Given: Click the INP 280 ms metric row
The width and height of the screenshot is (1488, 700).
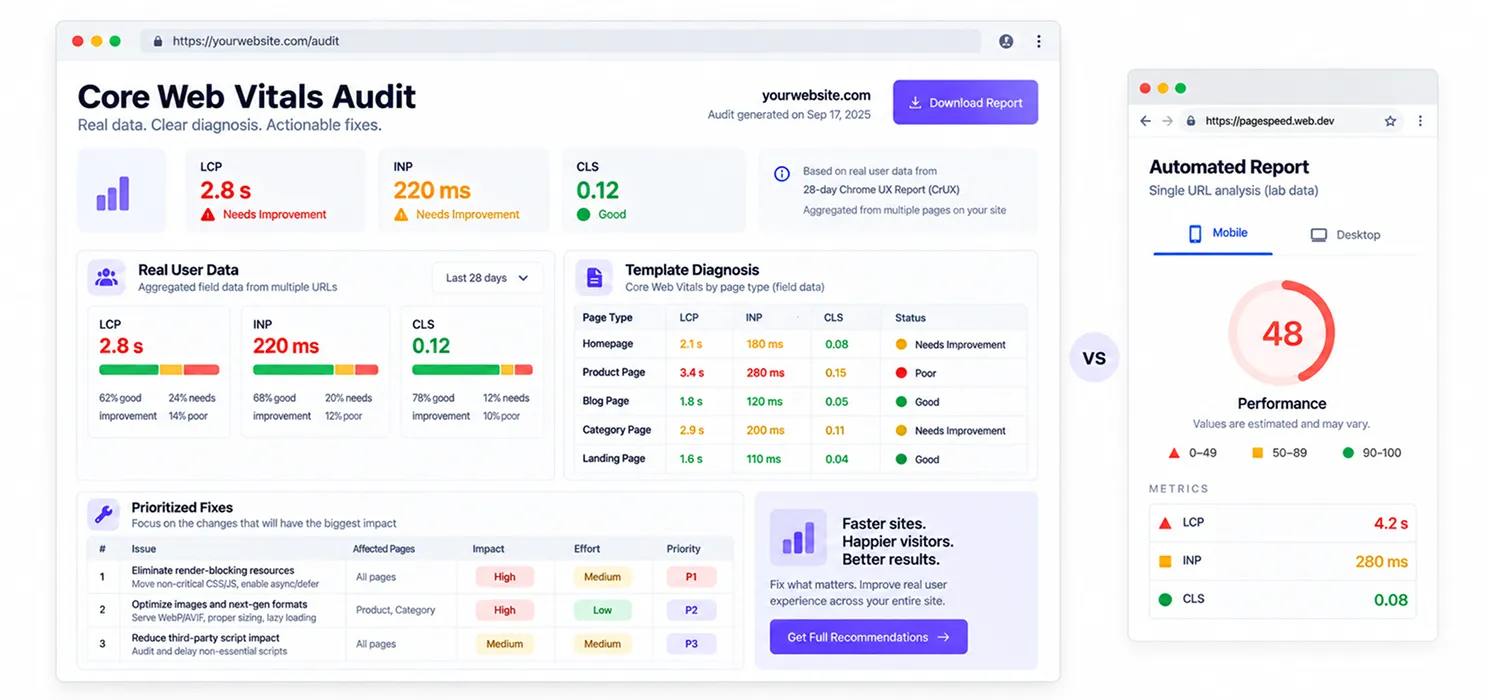Looking at the screenshot, I should click(1283, 561).
